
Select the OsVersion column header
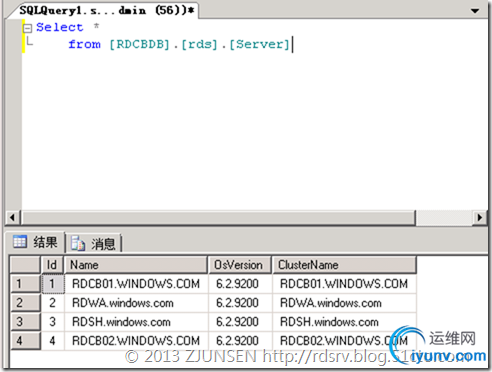(240, 265)
